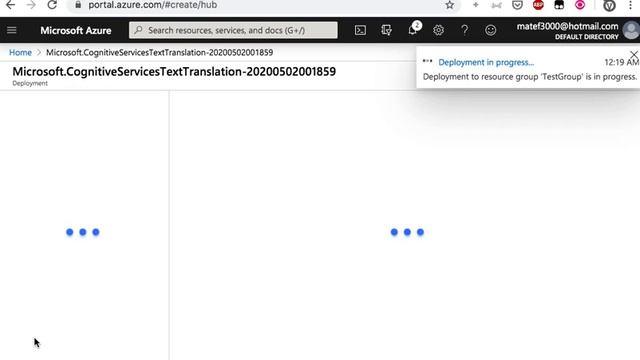Go to Home breadcrumb link
The height and width of the screenshot is (360, 640).
tap(20, 53)
